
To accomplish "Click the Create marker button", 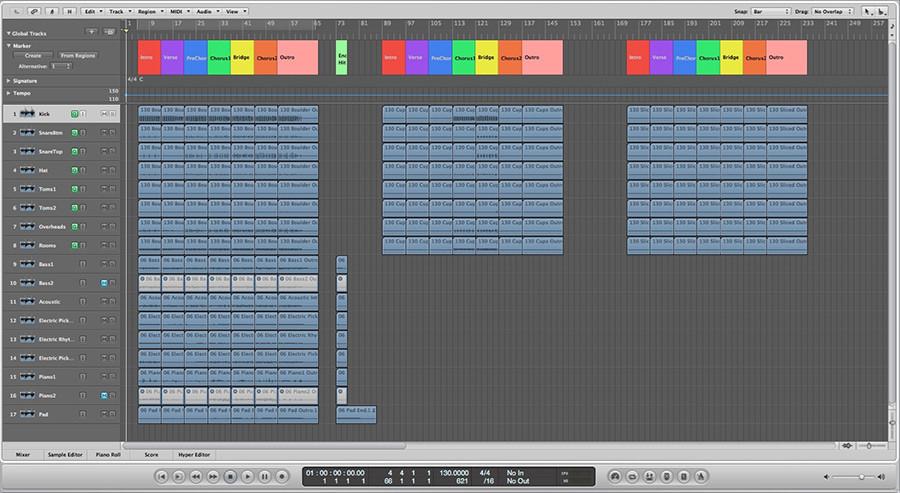I will 32,56.
